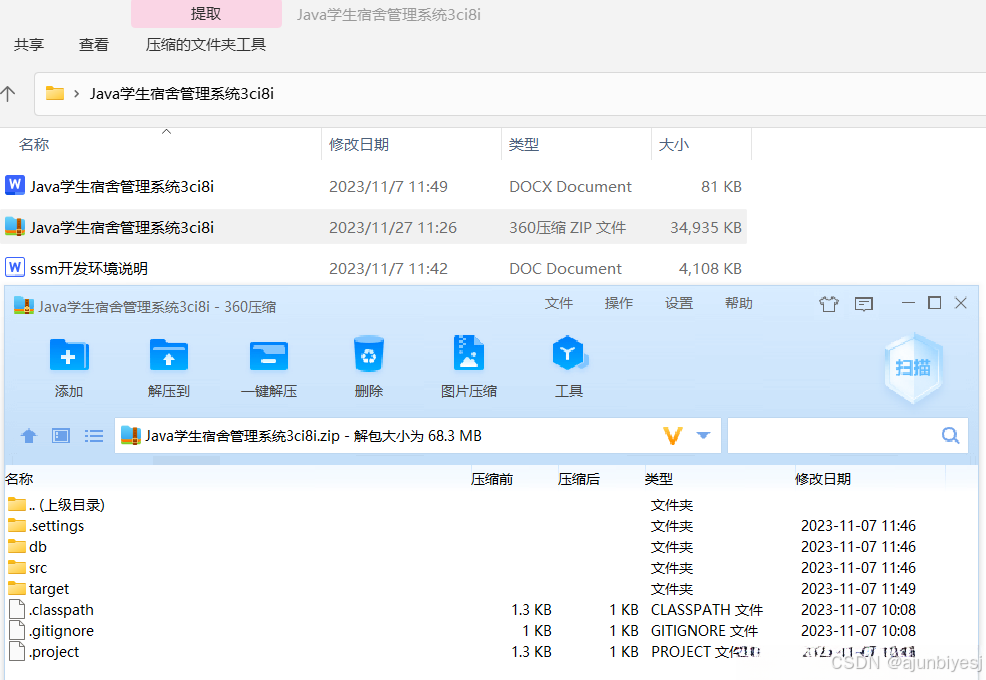986x680 pixels.
Task: Select the .project file icon
Action: [18, 651]
